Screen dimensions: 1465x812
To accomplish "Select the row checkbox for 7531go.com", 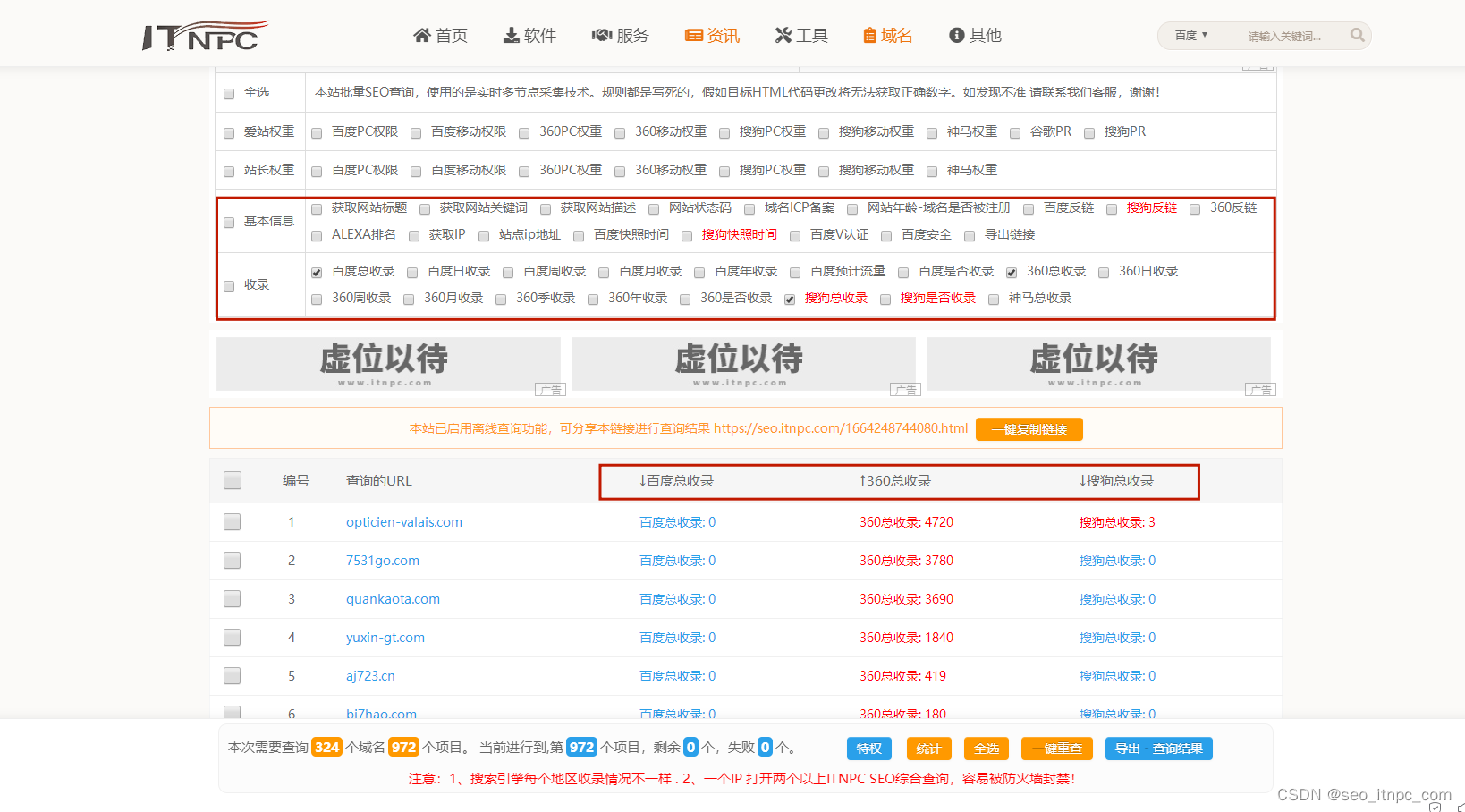I will (x=233, y=560).
